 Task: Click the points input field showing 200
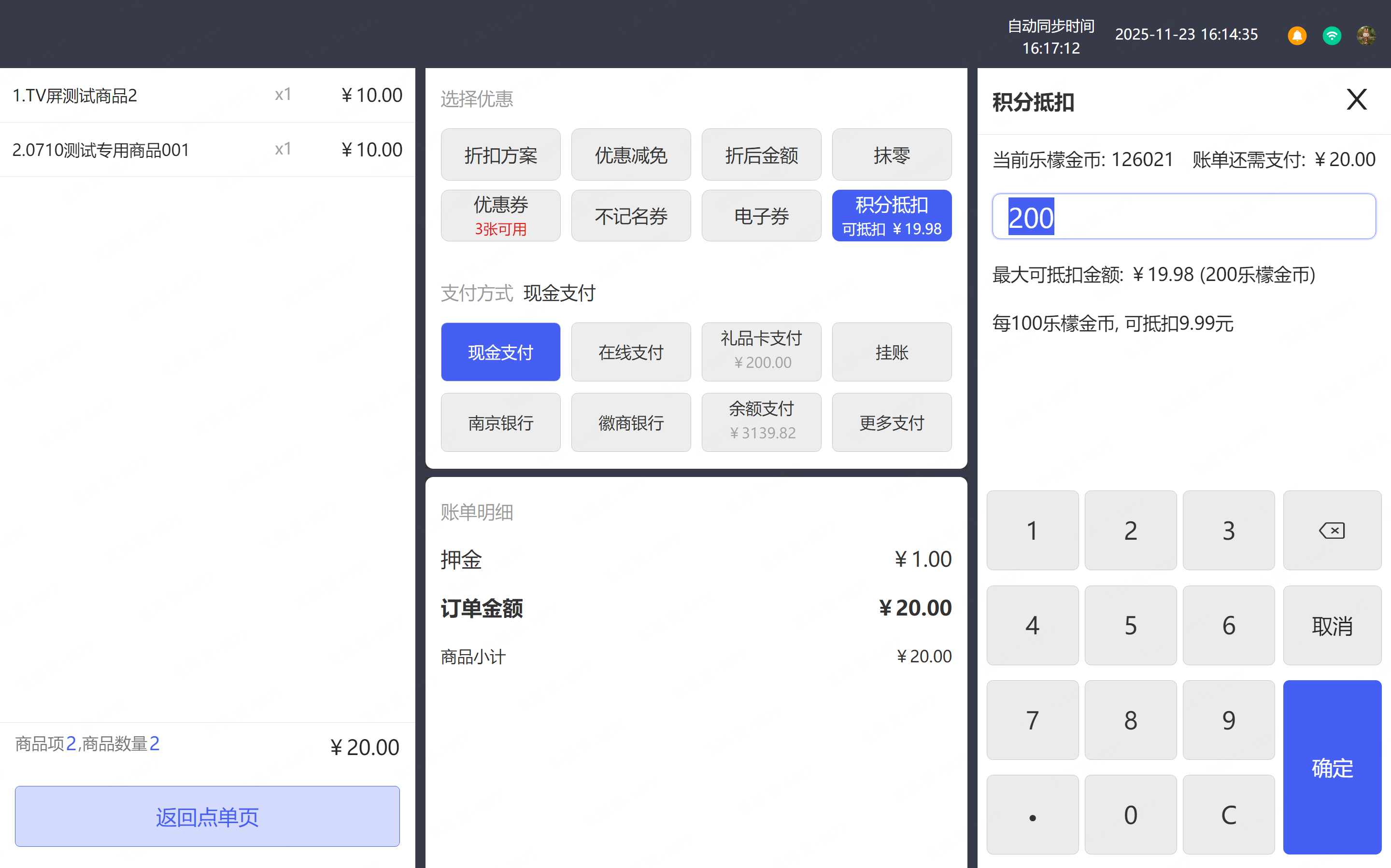pyautogui.click(x=1183, y=217)
